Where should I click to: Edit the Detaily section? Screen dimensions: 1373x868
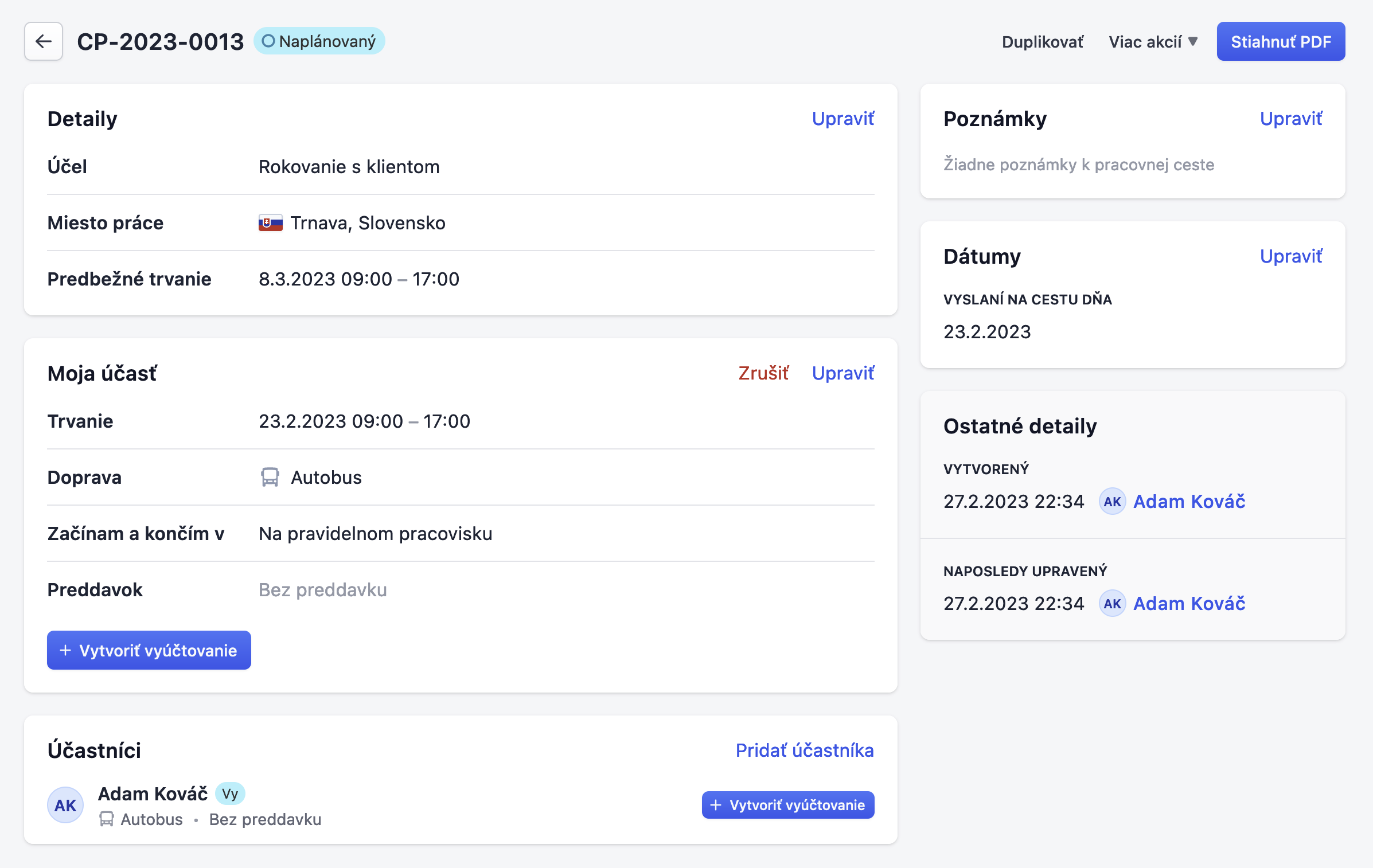pos(842,119)
